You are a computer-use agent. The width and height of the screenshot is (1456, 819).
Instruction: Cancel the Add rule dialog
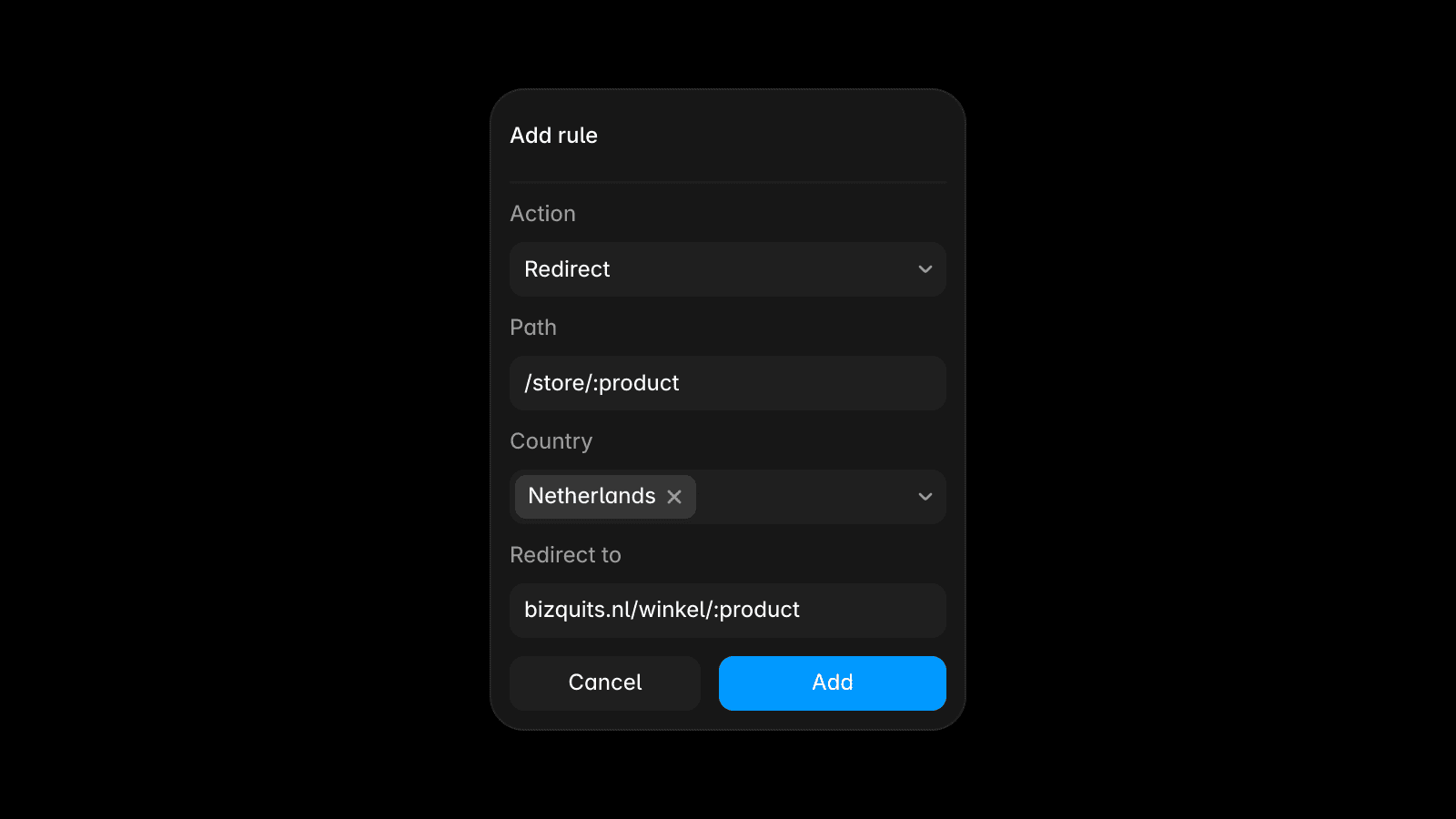(605, 683)
